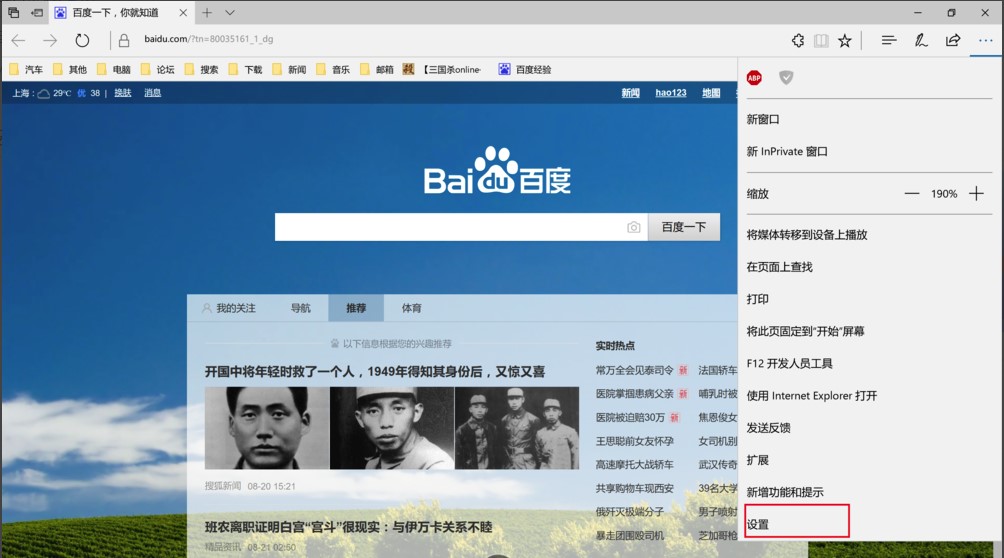This screenshot has height=558, width=1004.
Task: Open the 音乐 bookmarks folder
Action: (x=333, y=69)
